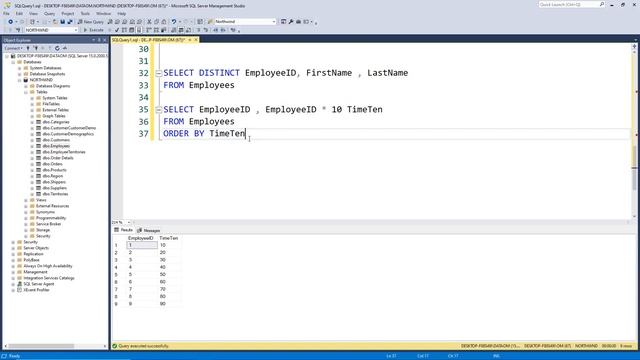
Task: Select dbo.Products in the tree
Action: [x=54, y=170]
